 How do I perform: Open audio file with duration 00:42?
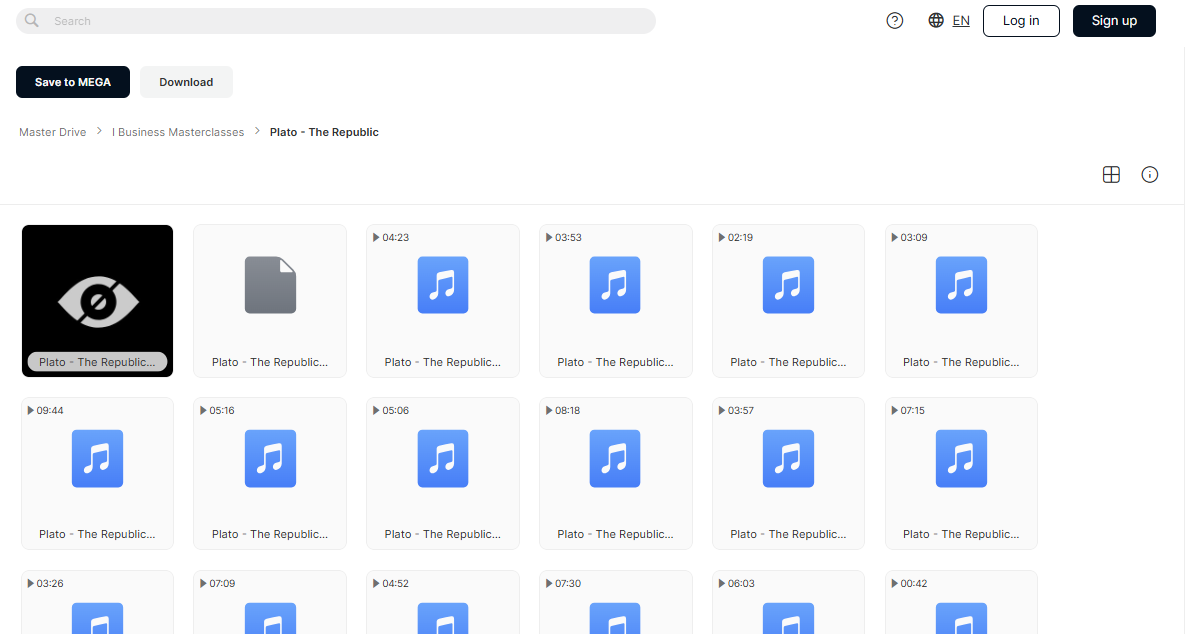pyautogui.click(x=961, y=602)
